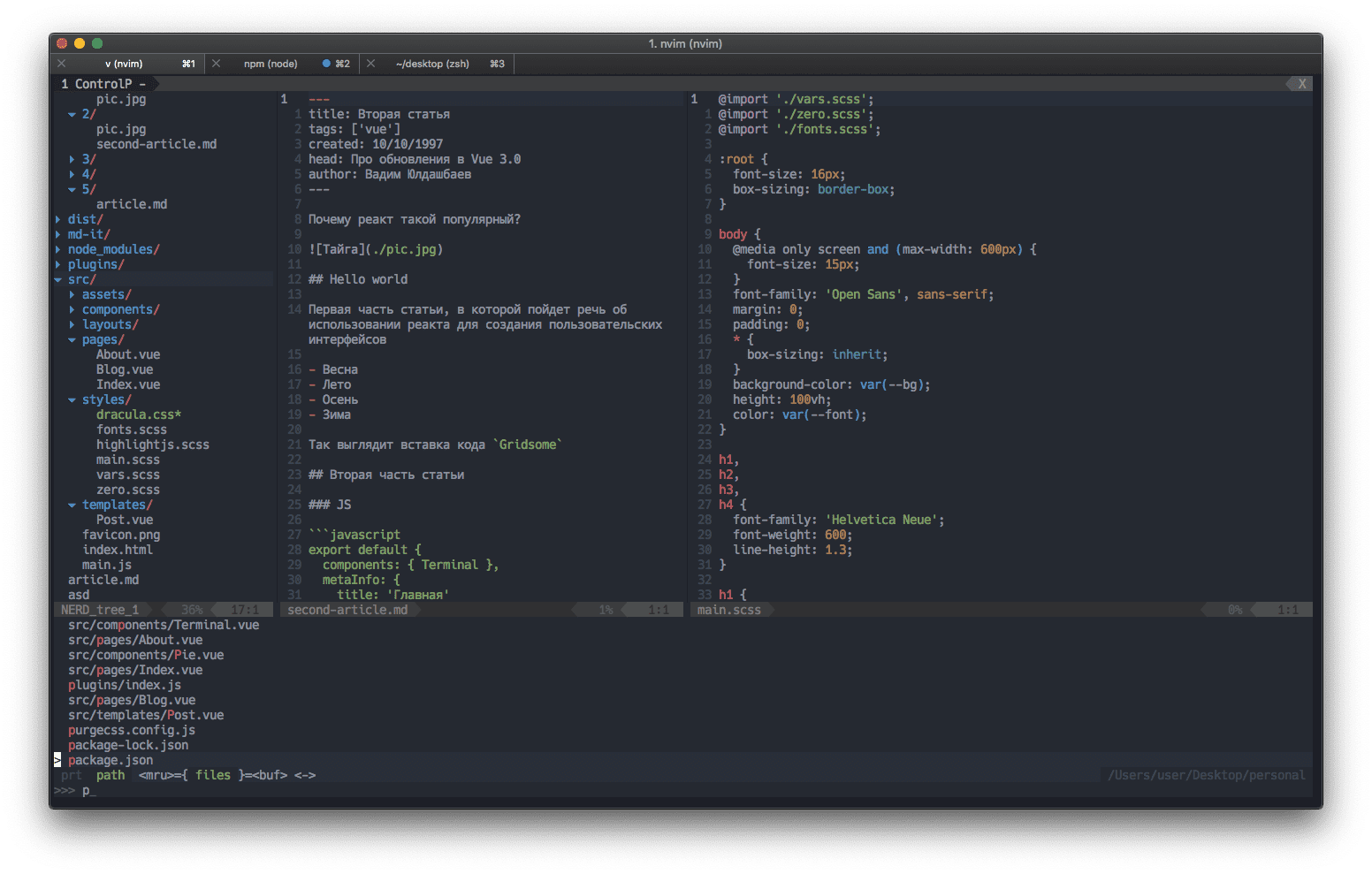Expand the components/ folder

pos(72,309)
